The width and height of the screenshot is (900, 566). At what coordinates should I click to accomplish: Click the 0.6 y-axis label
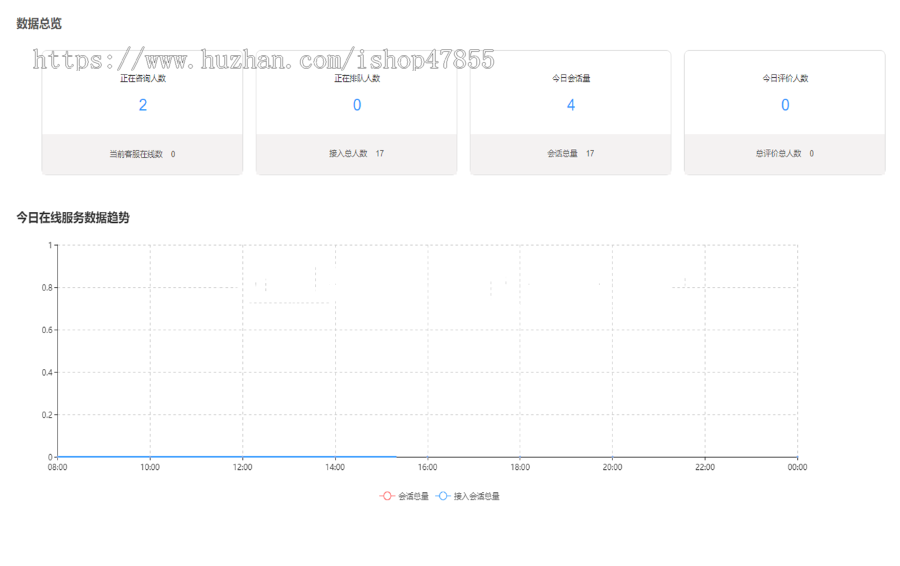click(x=47, y=330)
